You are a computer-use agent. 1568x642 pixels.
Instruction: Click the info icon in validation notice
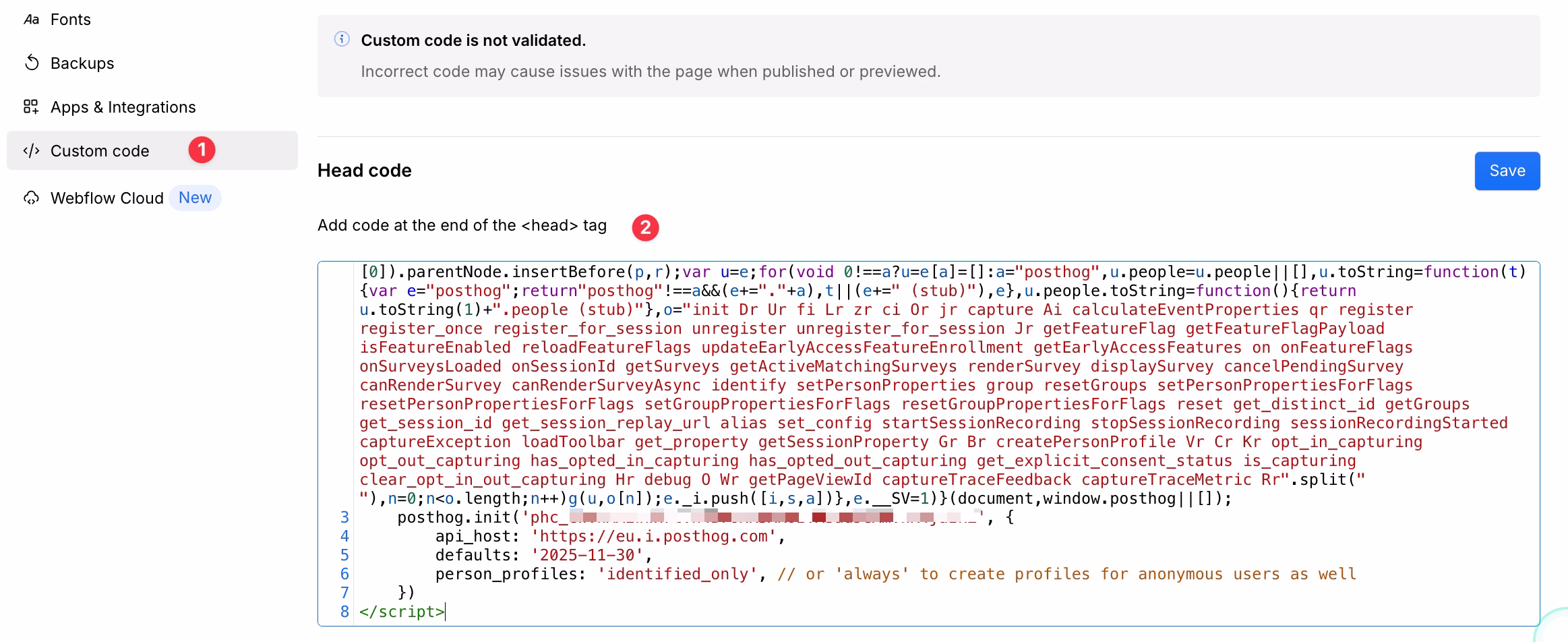pyautogui.click(x=342, y=39)
